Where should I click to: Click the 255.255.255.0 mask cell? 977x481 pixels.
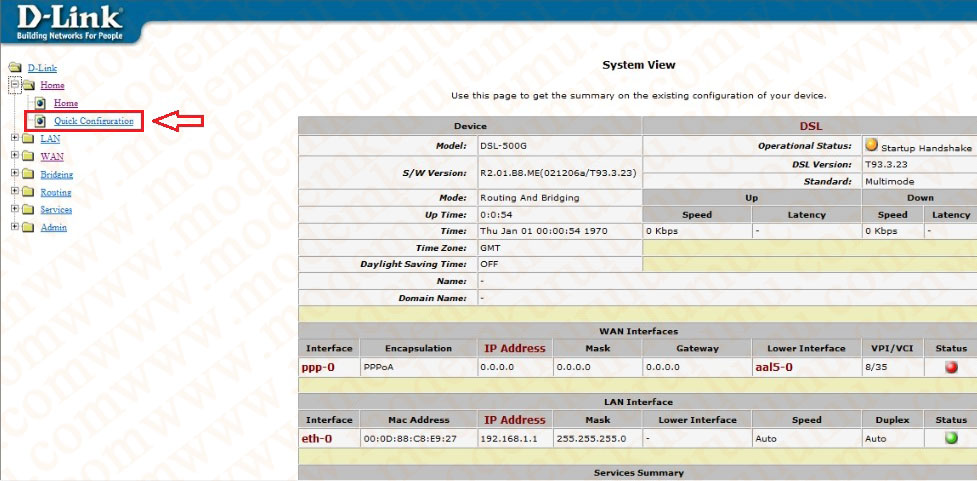click(596, 439)
